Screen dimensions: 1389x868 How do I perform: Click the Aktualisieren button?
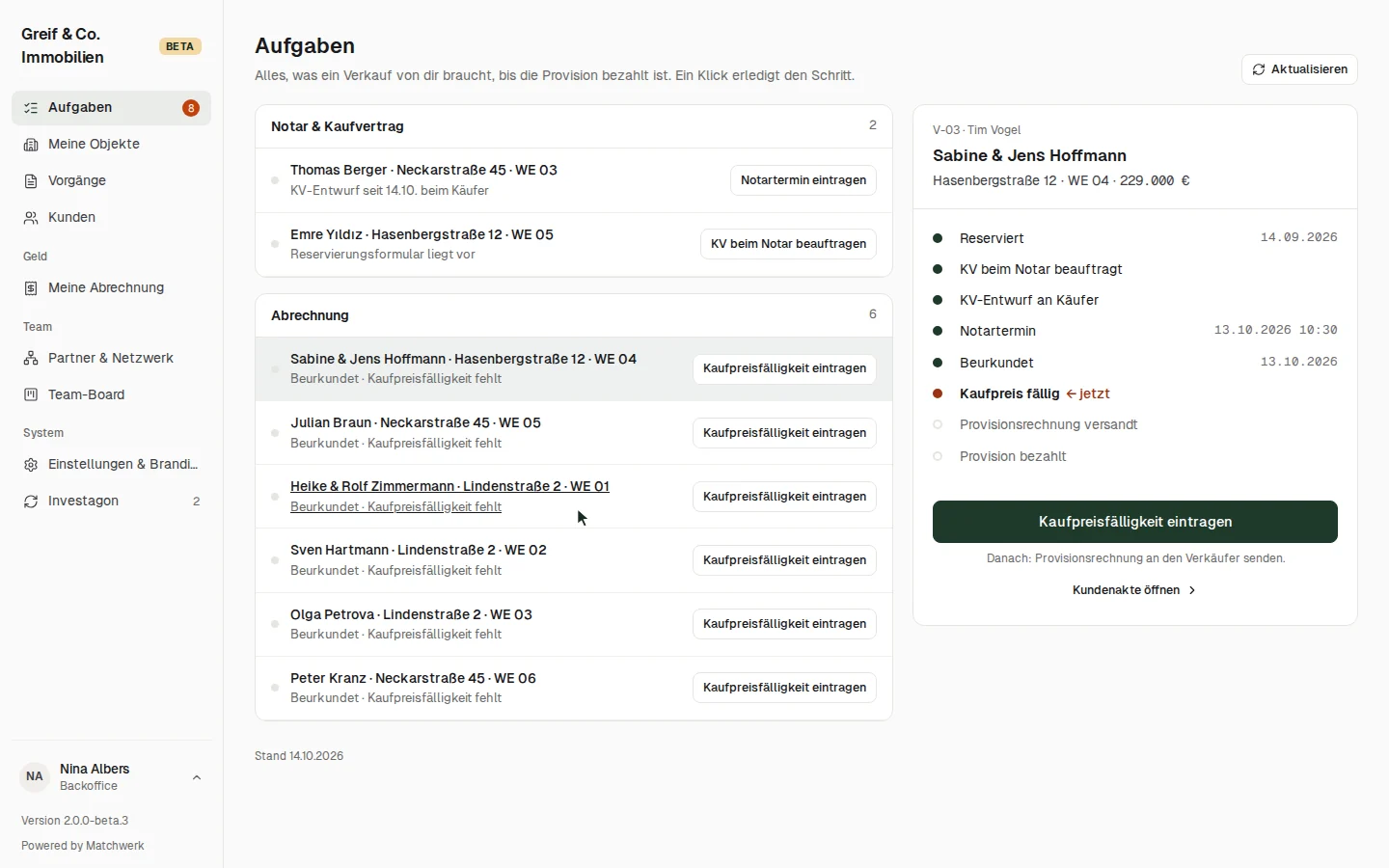pyautogui.click(x=1299, y=69)
